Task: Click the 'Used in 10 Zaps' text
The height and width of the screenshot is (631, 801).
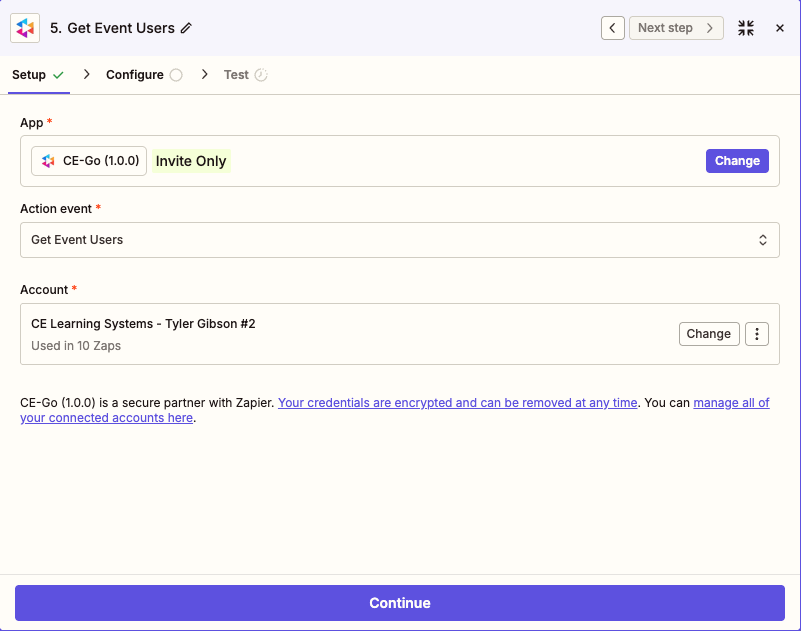Action: (x=76, y=346)
